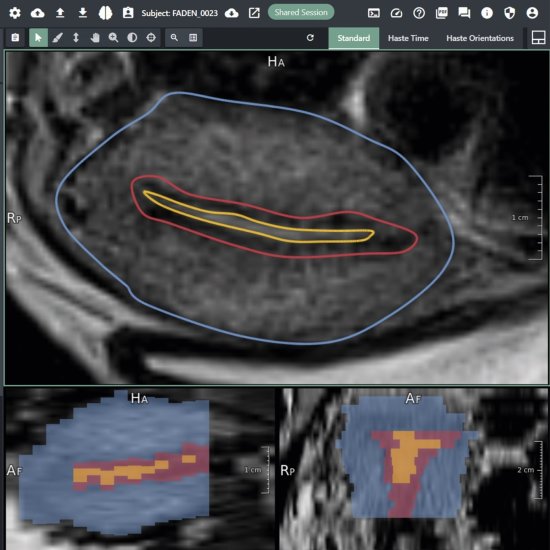
Task: Open the user account menu icon
Action: click(x=532, y=13)
